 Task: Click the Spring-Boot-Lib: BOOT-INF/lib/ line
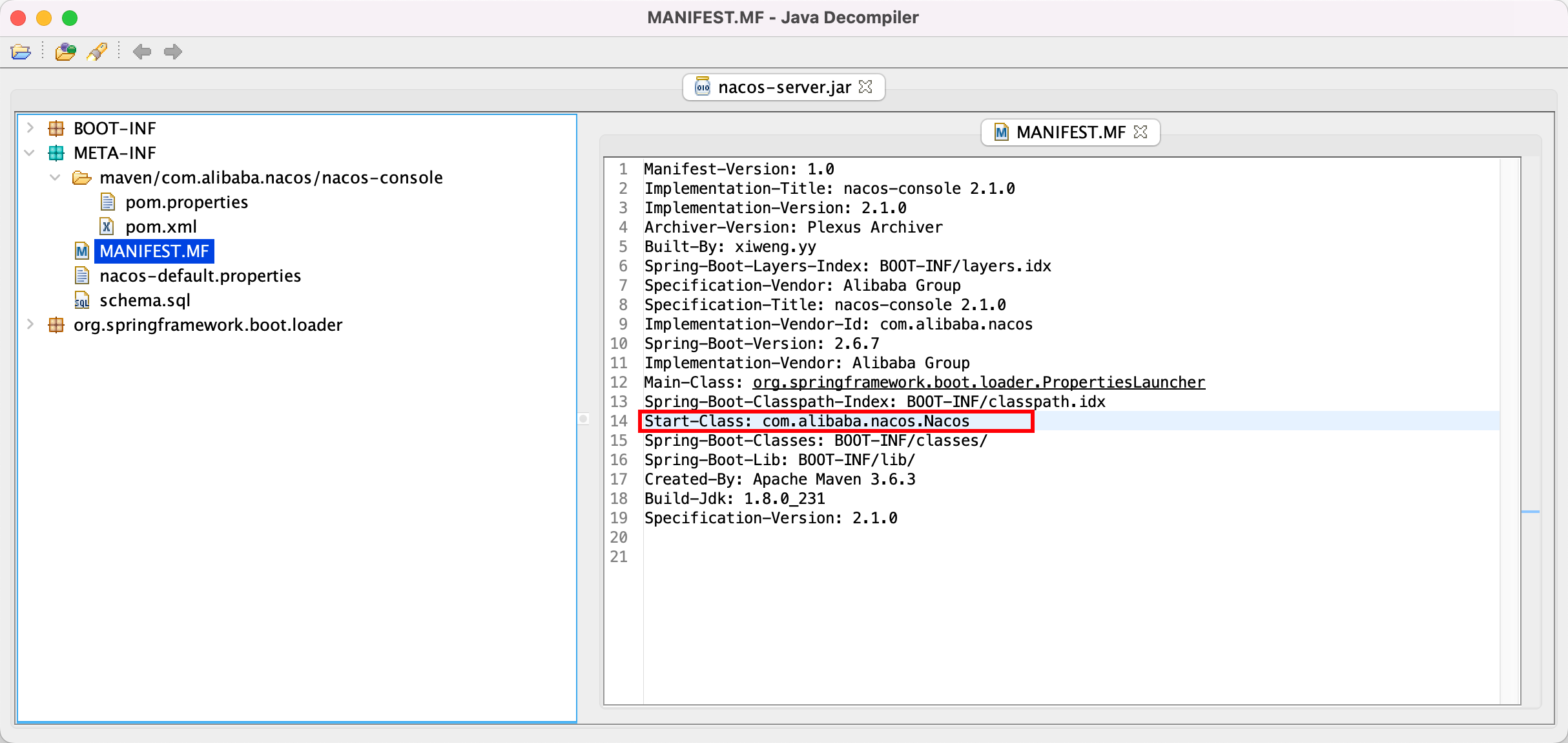click(779, 460)
